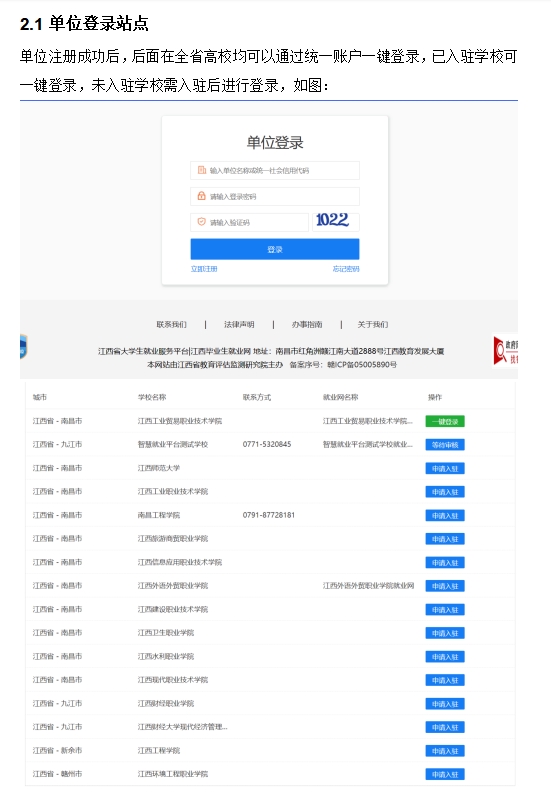Click 申请入驻 for 江西现代职业技术学院
Screen dimensions: 551x804
pyautogui.click(x=445, y=680)
